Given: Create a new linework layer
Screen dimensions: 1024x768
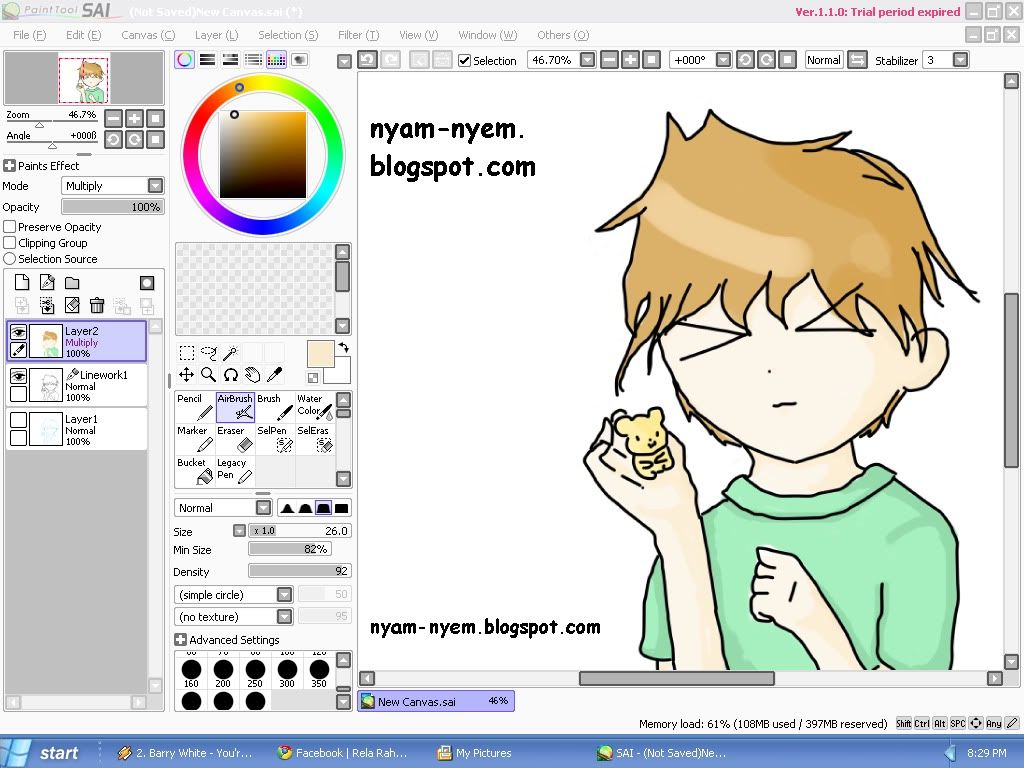Looking at the screenshot, I should click(x=47, y=283).
